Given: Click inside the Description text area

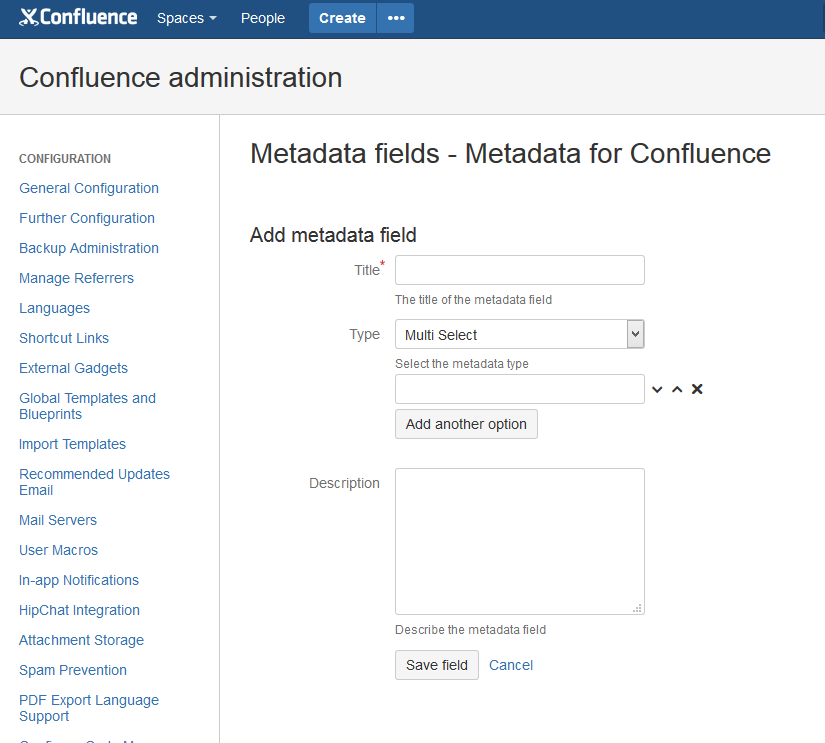Looking at the screenshot, I should [519, 541].
